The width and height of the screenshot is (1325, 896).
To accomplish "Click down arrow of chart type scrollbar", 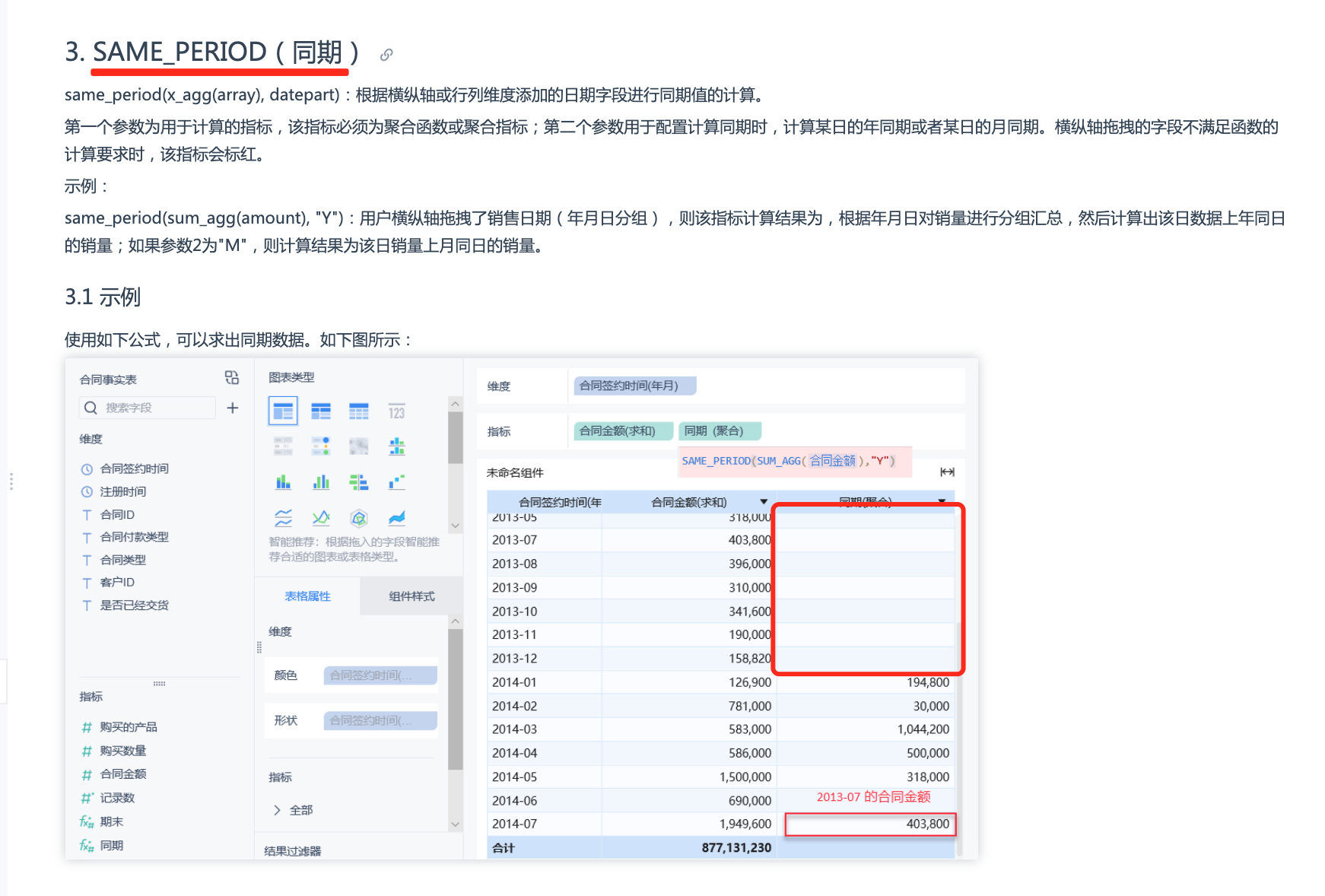I will (x=455, y=526).
